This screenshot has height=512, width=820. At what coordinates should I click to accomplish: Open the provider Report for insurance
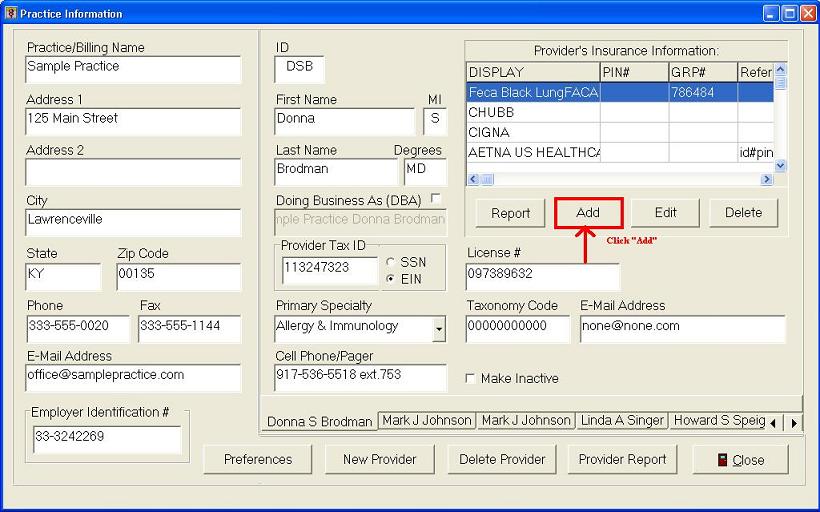point(510,213)
